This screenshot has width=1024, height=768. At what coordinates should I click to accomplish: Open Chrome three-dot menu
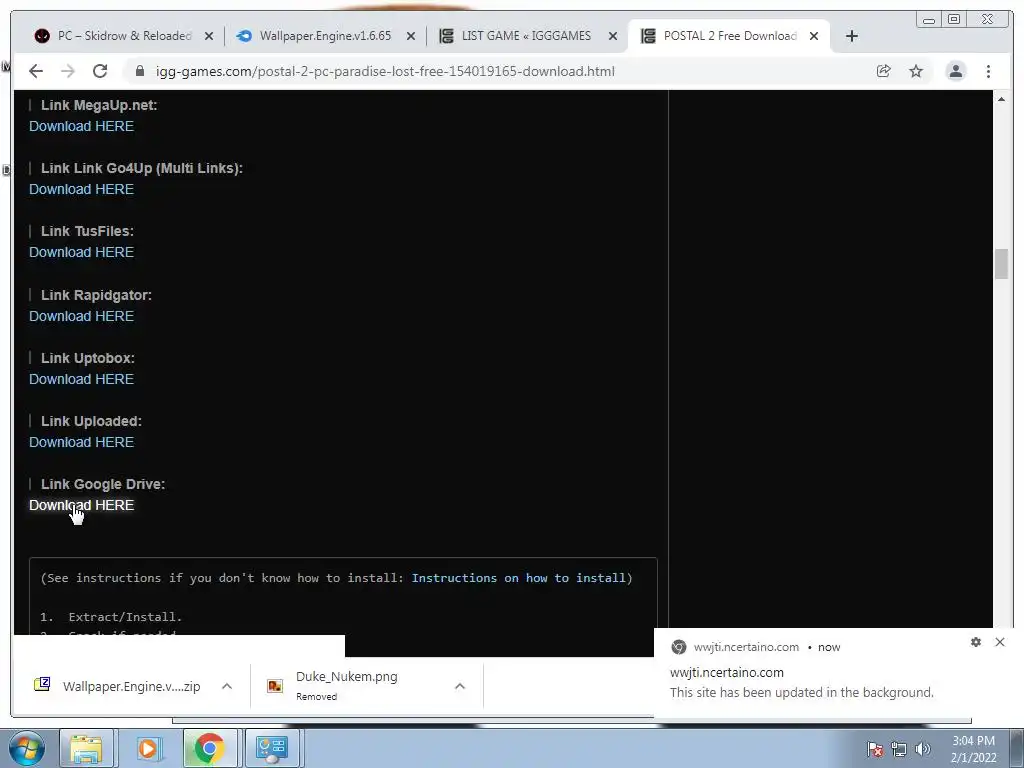pos(989,71)
